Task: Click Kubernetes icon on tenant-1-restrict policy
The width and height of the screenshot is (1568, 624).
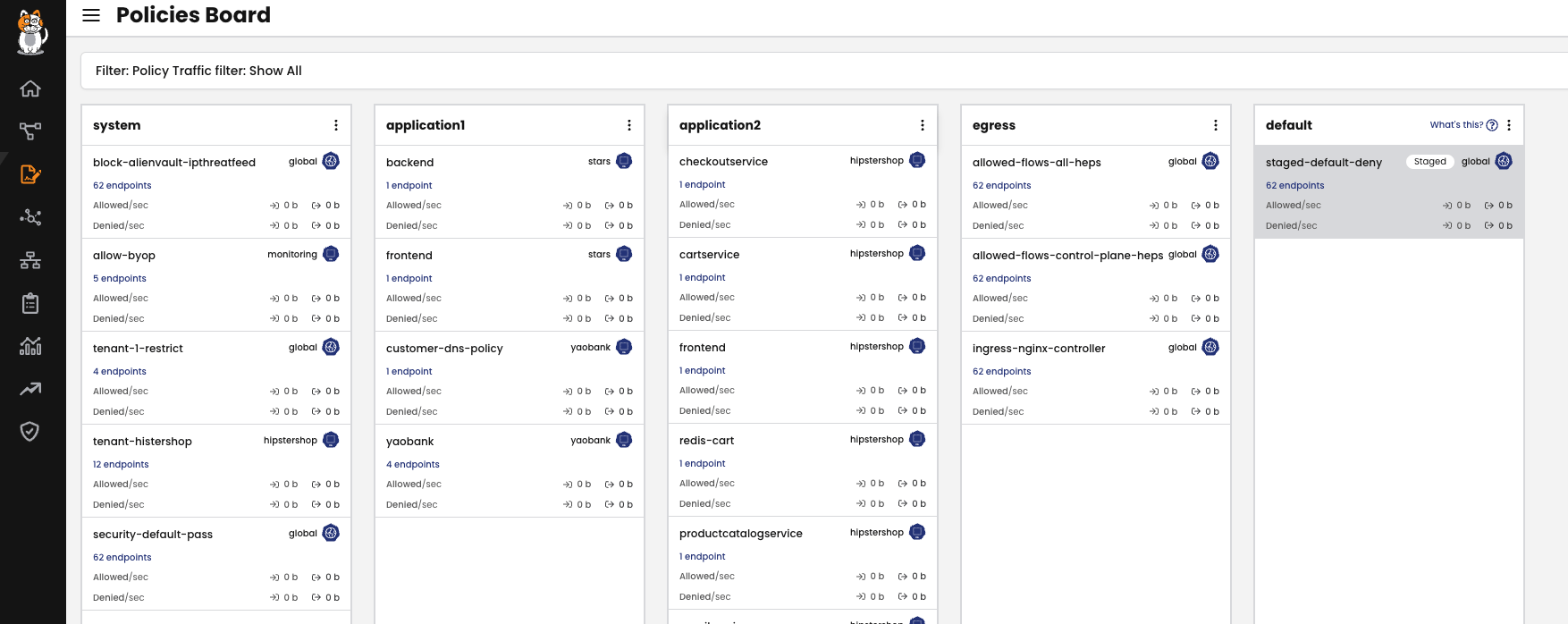Action: pos(331,347)
